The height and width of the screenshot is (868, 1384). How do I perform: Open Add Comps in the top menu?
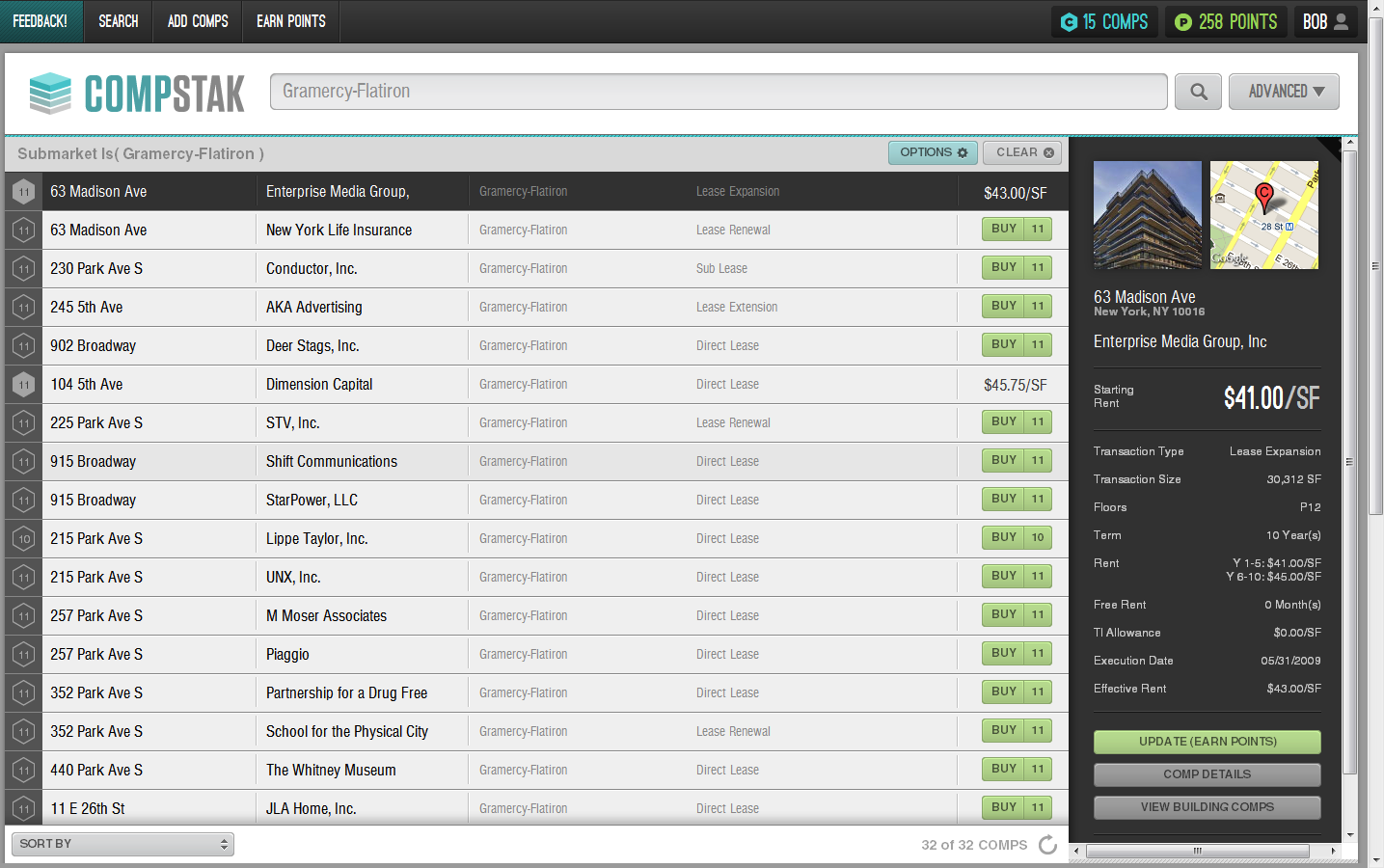click(x=198, y=21)
